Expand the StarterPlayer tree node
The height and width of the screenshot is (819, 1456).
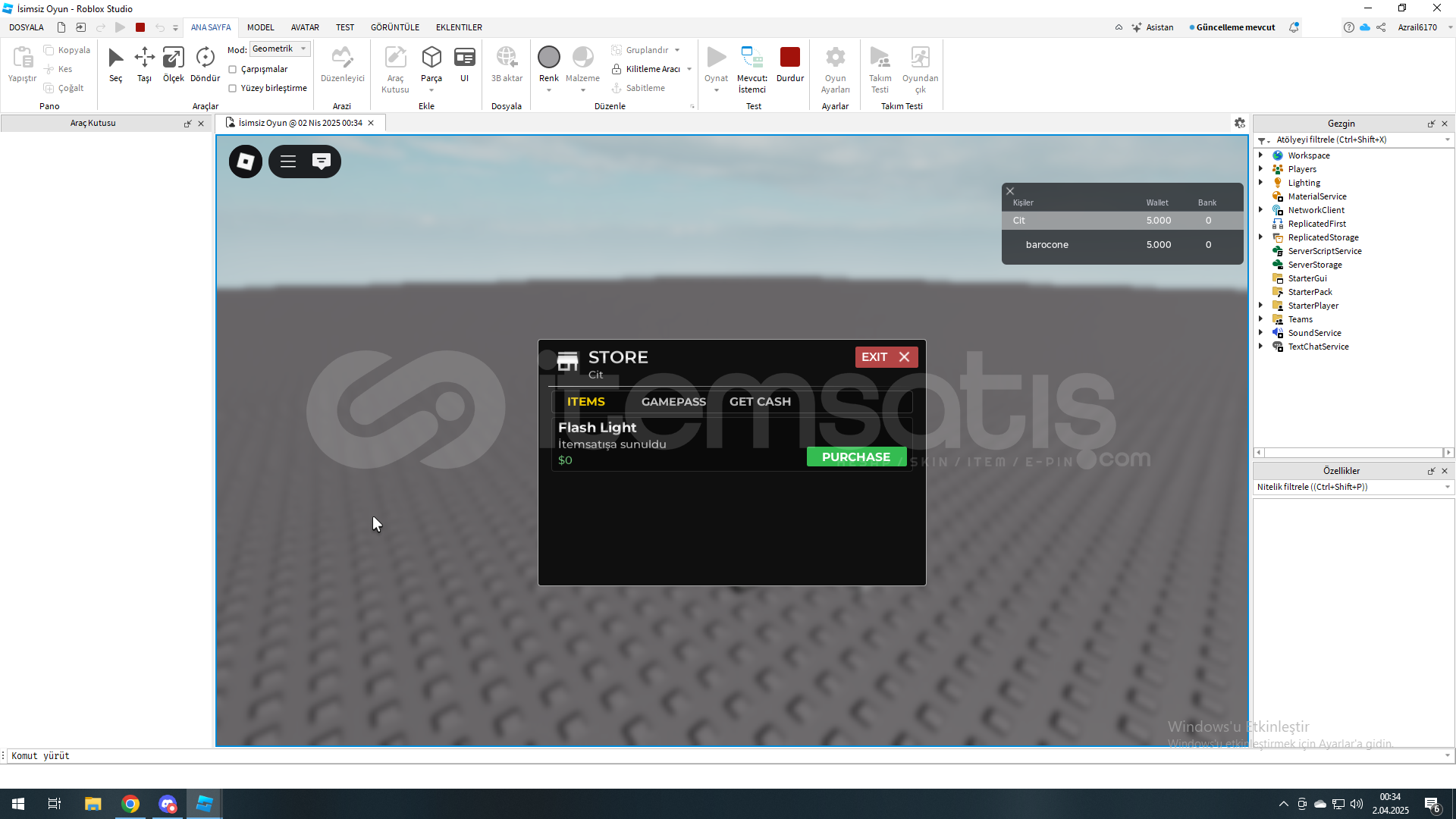pyautogui.click(x=1260, y=306)
